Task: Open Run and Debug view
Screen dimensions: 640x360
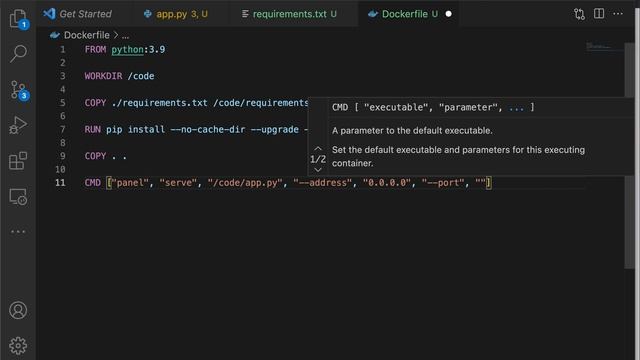Action: [x=18, y=125]
